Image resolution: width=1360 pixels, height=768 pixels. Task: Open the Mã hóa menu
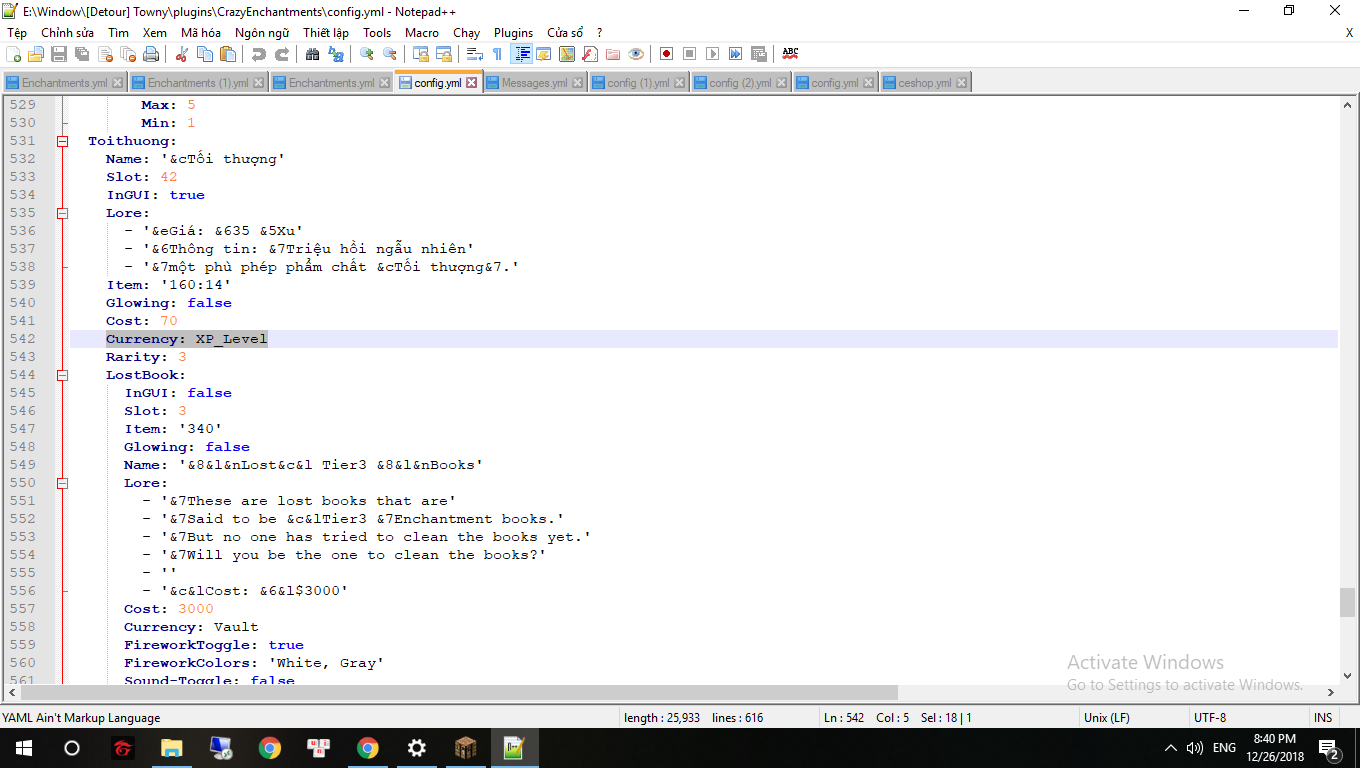click(201, 33)
